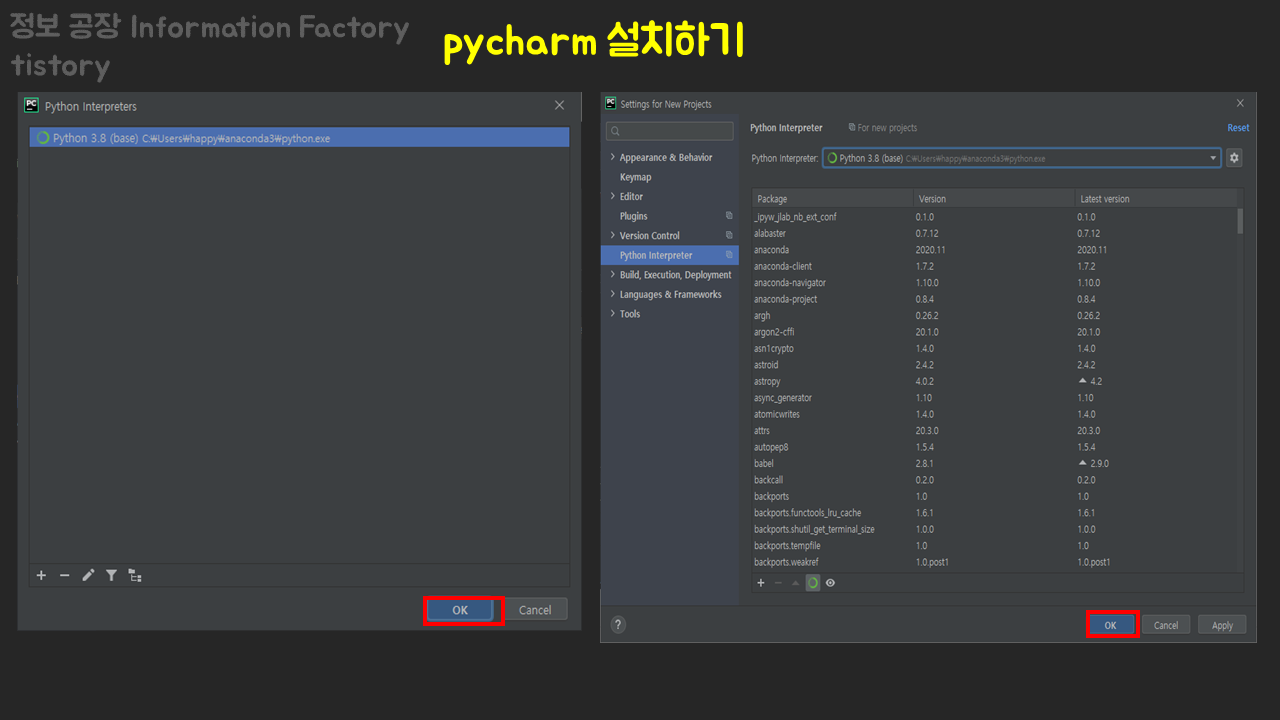
Task: Toggle show early releases eye icon
Action: pos(830,582)
